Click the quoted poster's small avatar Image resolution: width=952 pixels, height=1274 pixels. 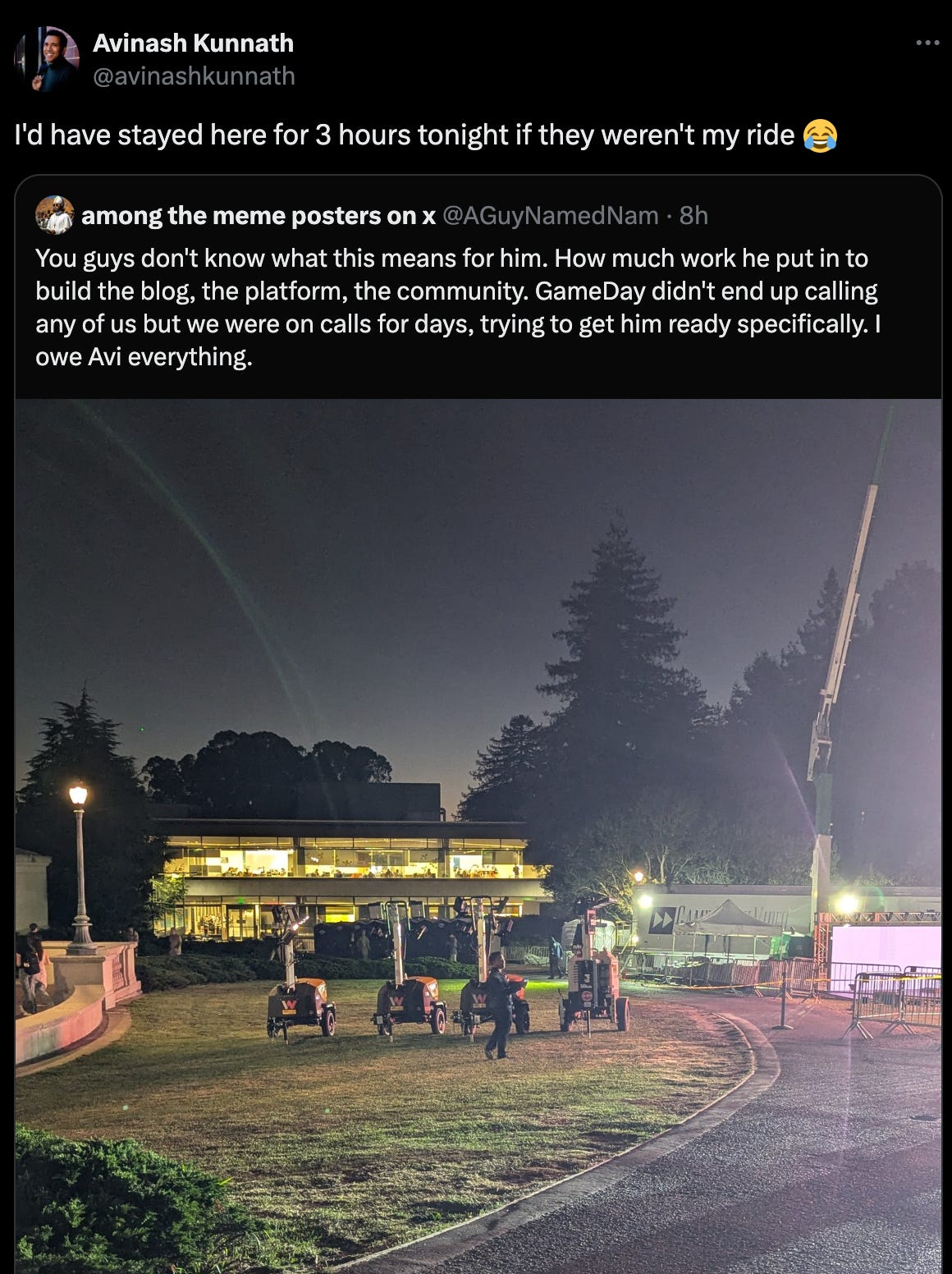(55, 215)
